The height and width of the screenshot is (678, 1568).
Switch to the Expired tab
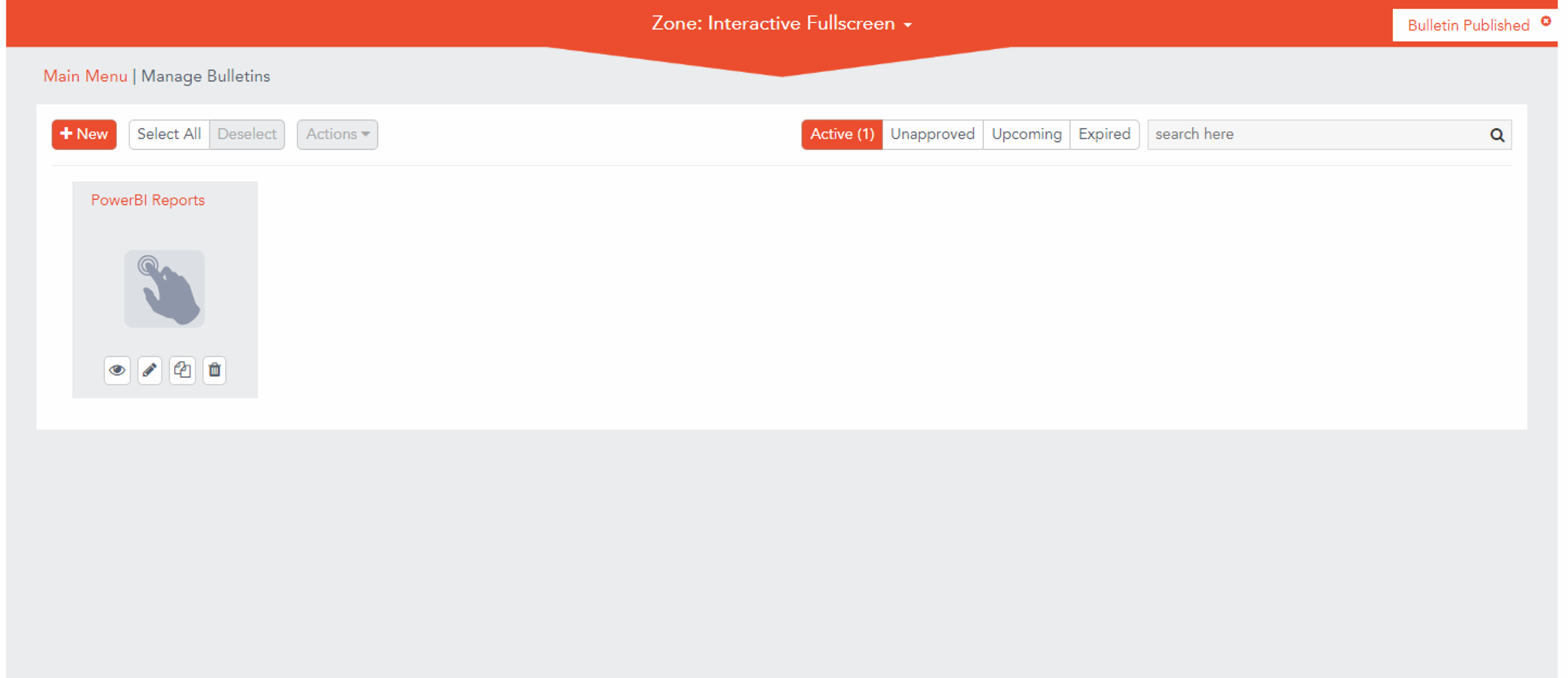click(x=1104, y=135)
